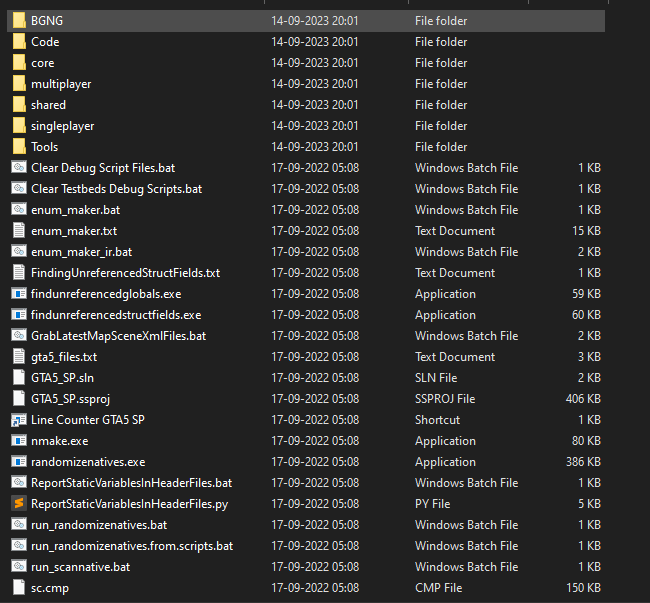Click the findunreferencedglobals.exe application icon

pos(19,293)
